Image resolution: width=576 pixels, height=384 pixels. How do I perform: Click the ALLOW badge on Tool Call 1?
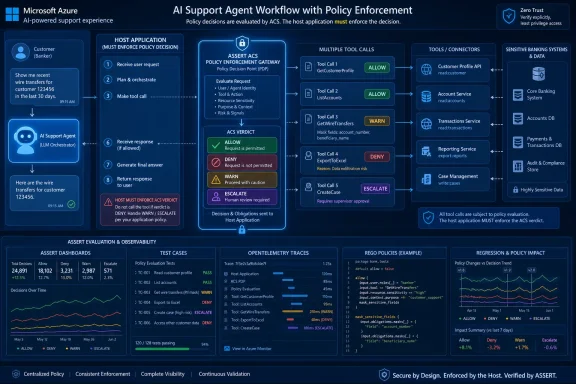(377, 68)
